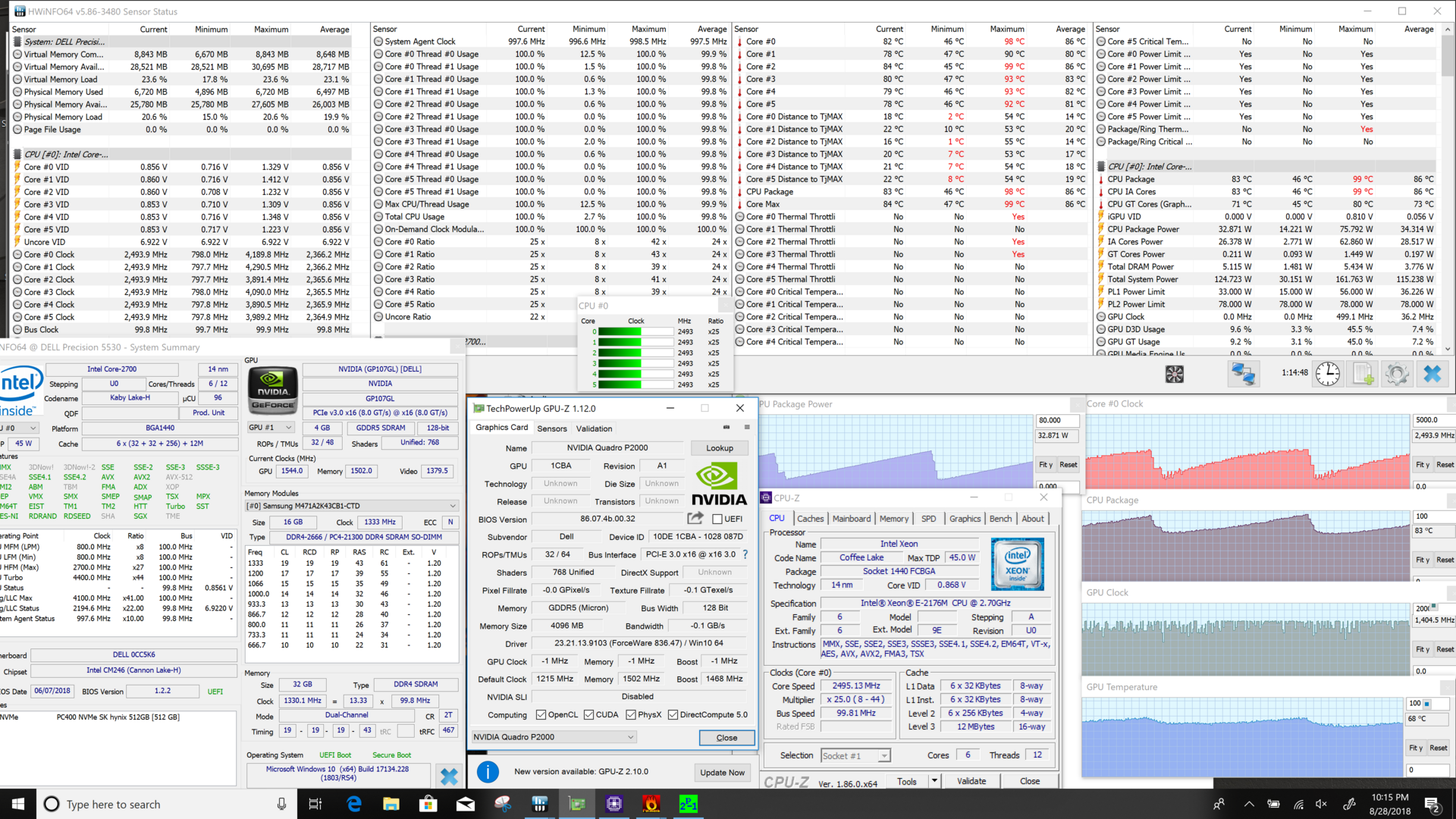The image size is (1456, 819).
Task: Click the Update Now button
Action: pos(722,773)
